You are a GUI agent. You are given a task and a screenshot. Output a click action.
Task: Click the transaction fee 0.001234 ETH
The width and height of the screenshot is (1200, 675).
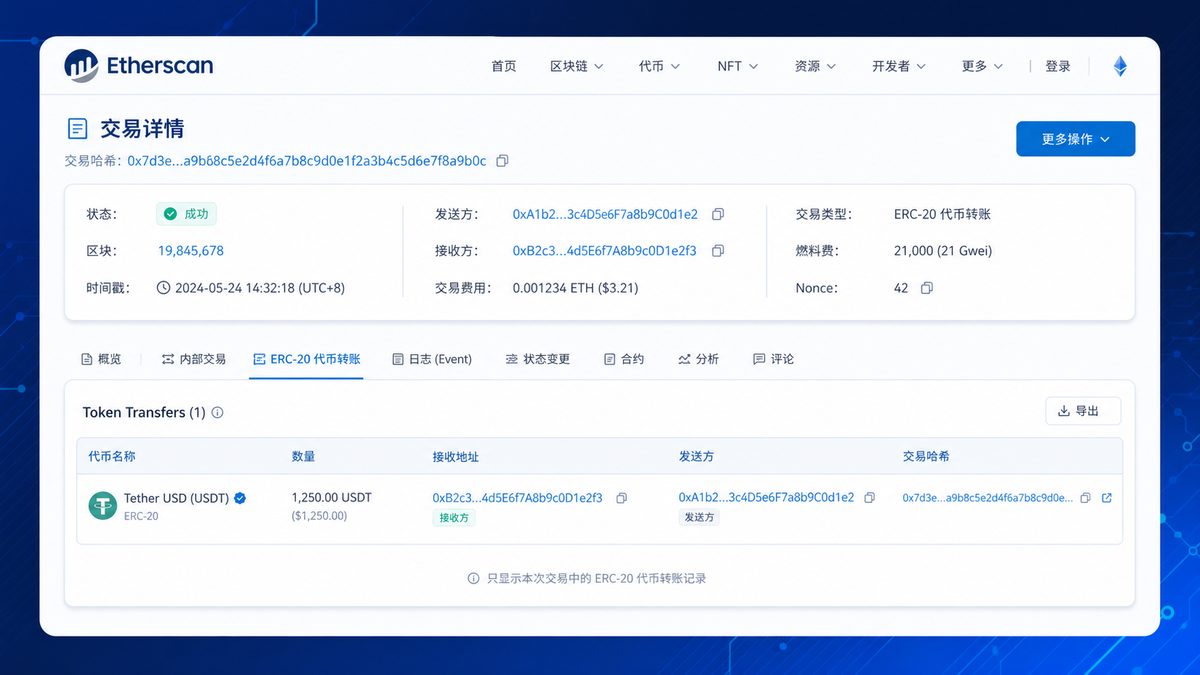575,288
